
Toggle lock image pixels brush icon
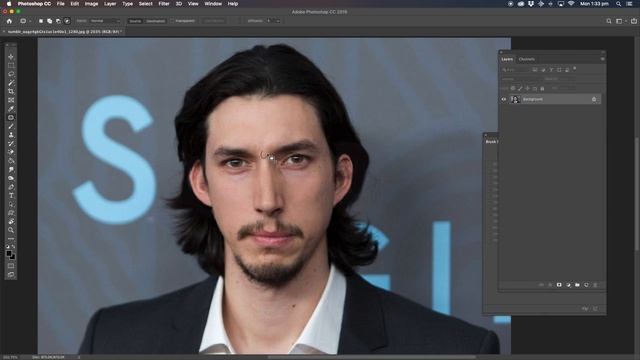[520, 88]
